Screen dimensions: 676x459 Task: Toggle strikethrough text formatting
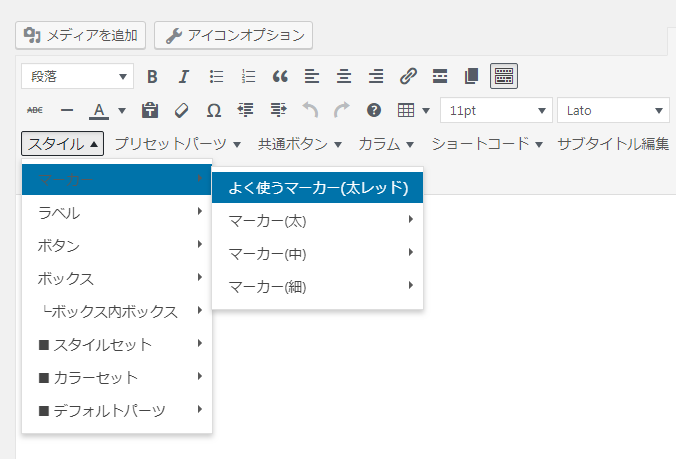(x=35, y=110)
